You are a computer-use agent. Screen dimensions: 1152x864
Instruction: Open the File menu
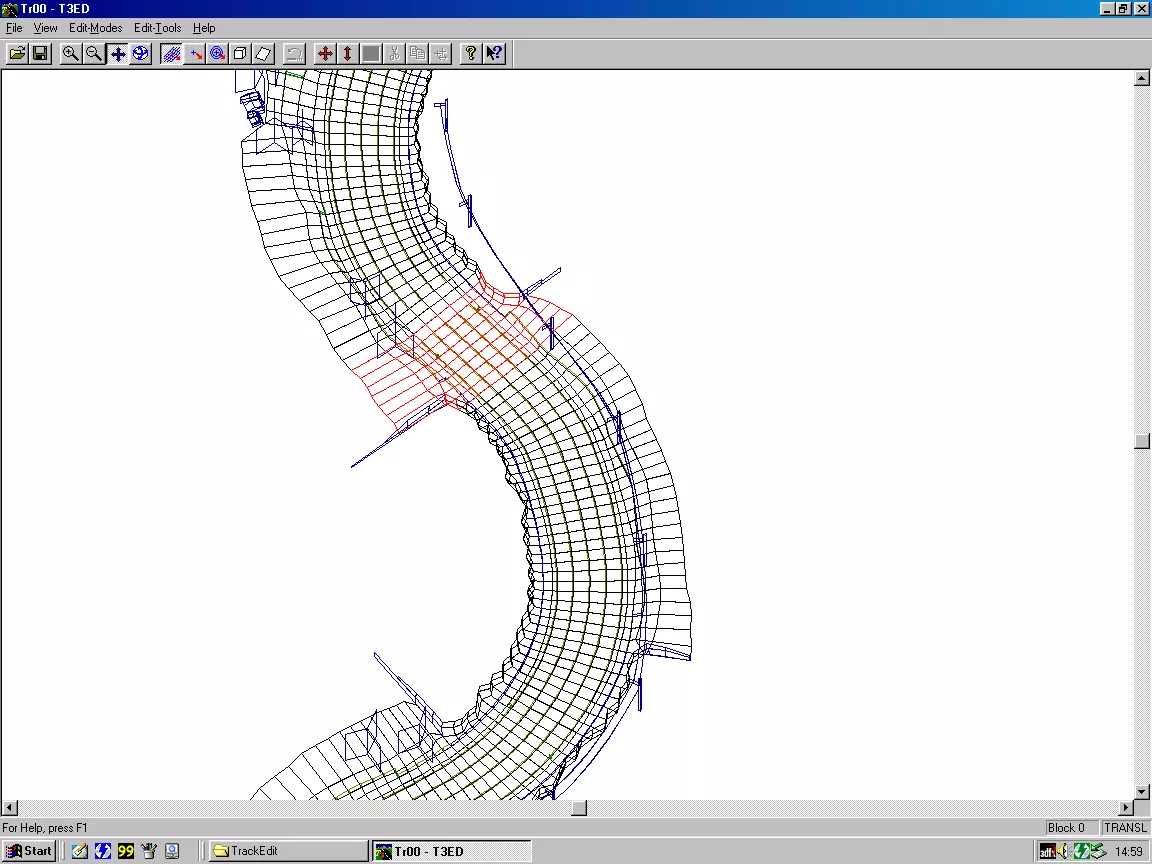pyautogui.click(x=14, y=28)
